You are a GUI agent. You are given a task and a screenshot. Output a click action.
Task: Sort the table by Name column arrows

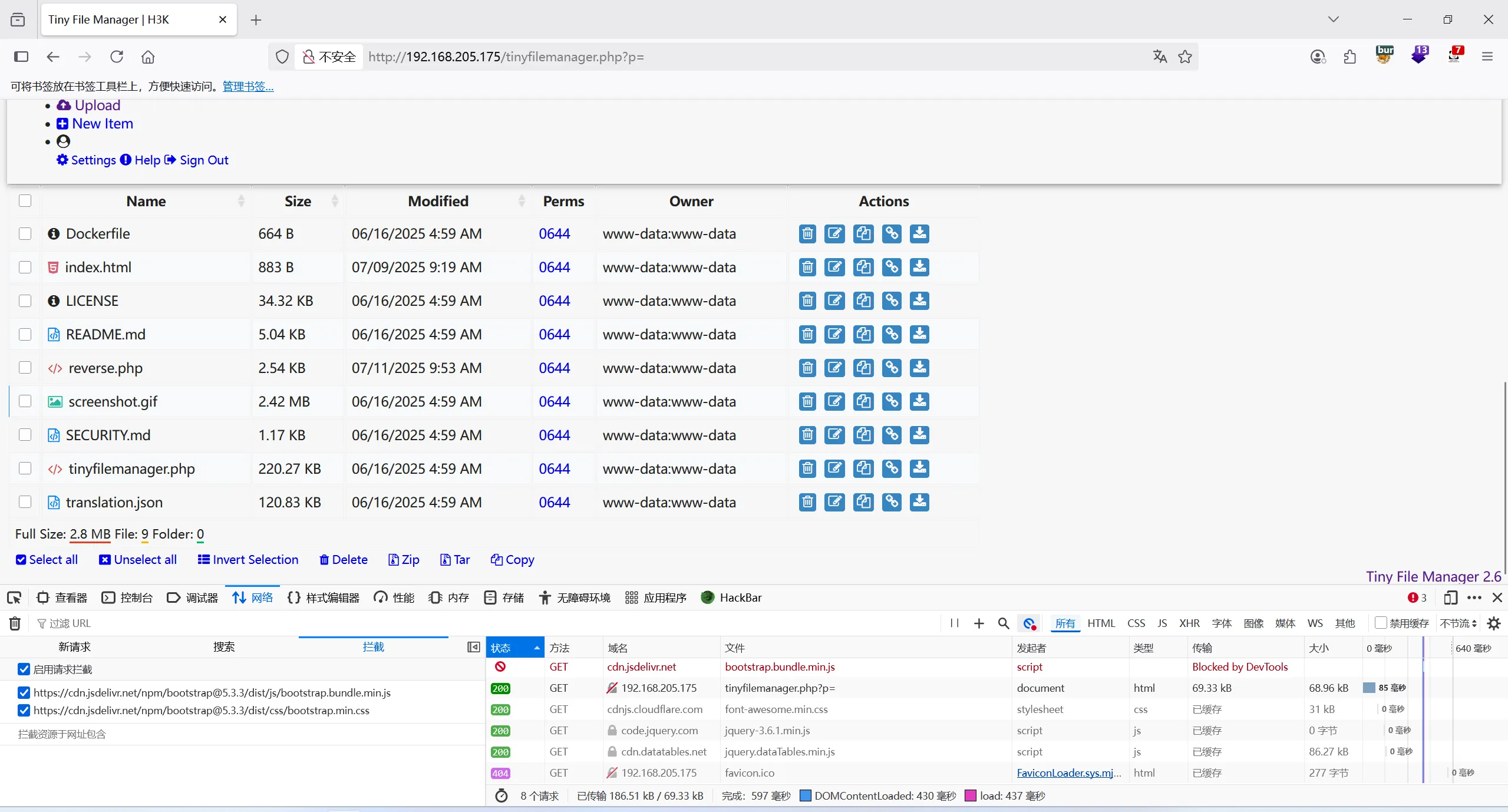241,202
